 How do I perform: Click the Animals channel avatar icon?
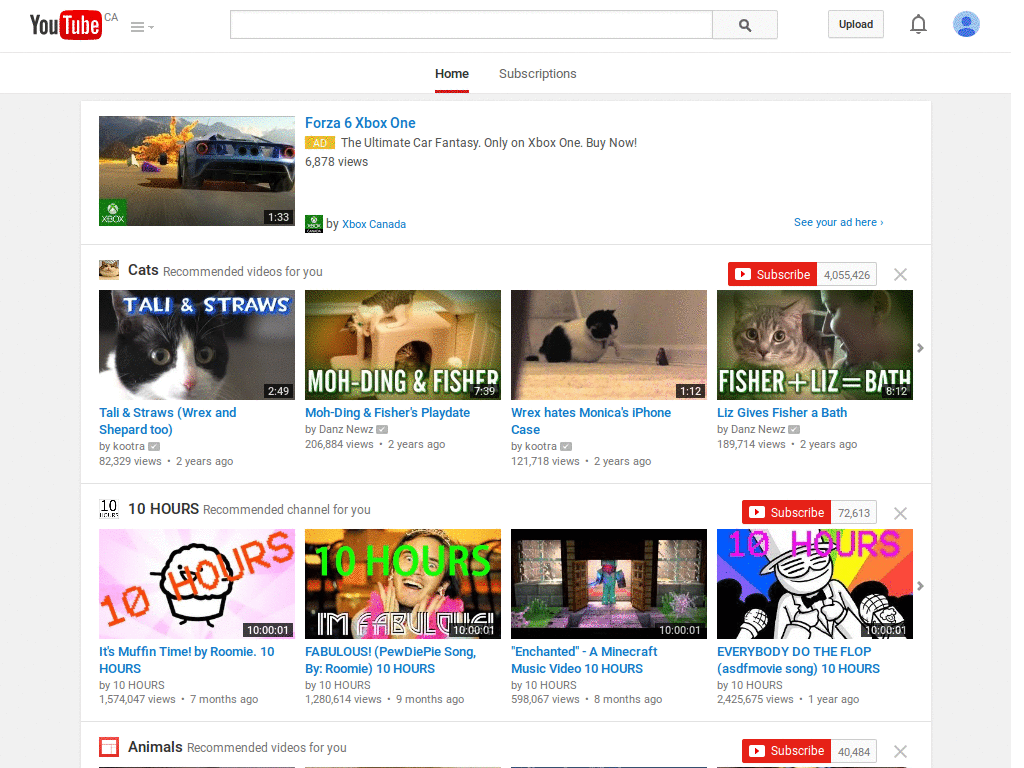click(x=109, y=746)
